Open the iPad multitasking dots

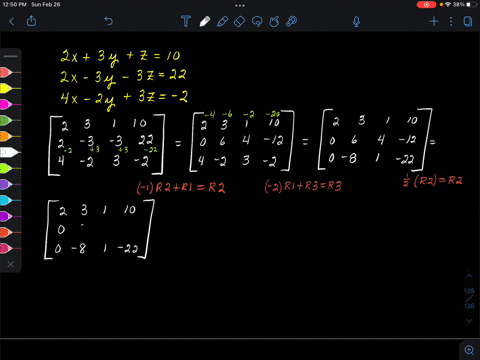point(240,5)
